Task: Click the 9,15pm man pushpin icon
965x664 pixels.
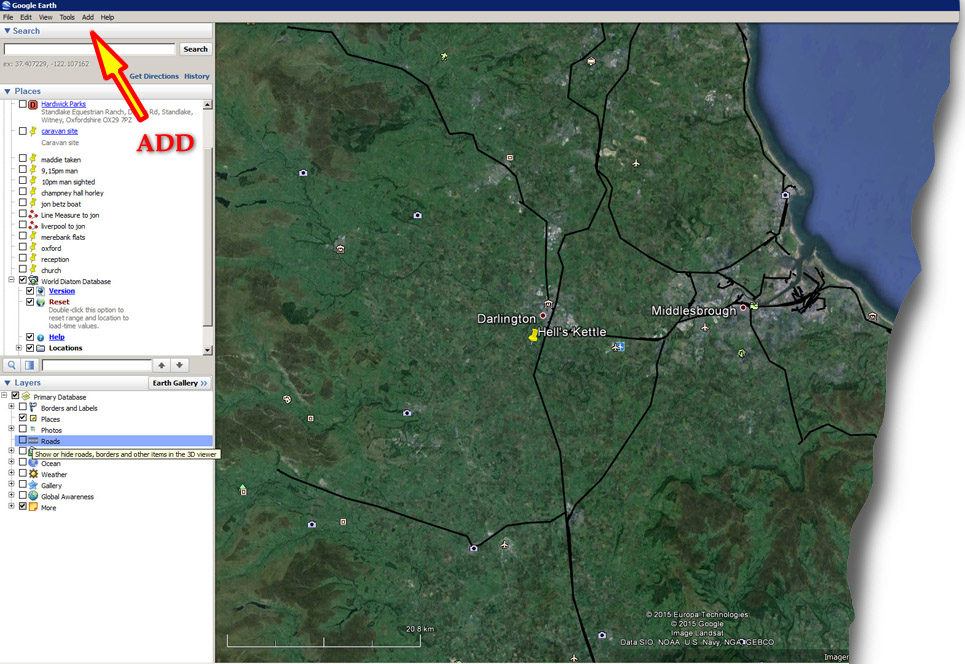Action: point(33,169)
